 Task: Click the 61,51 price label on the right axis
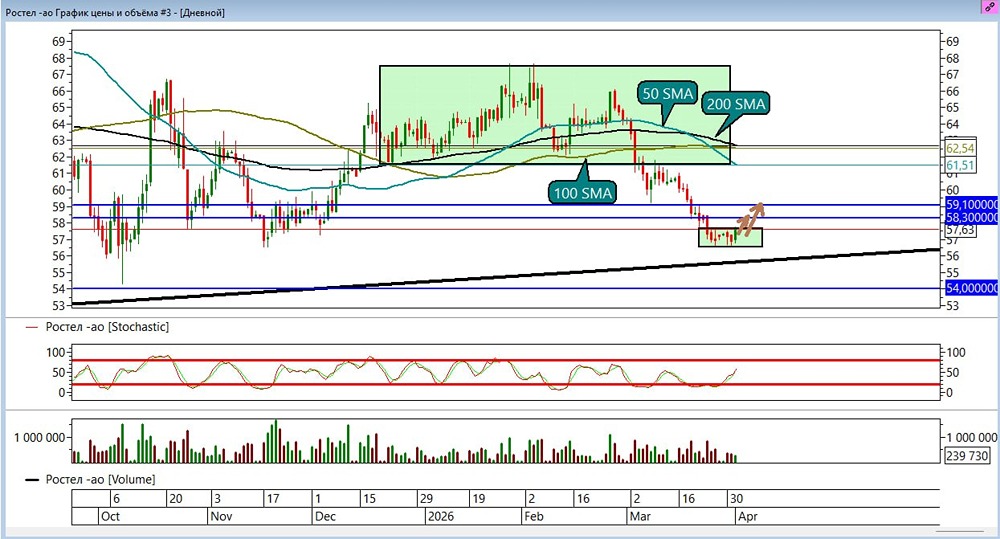960,166
